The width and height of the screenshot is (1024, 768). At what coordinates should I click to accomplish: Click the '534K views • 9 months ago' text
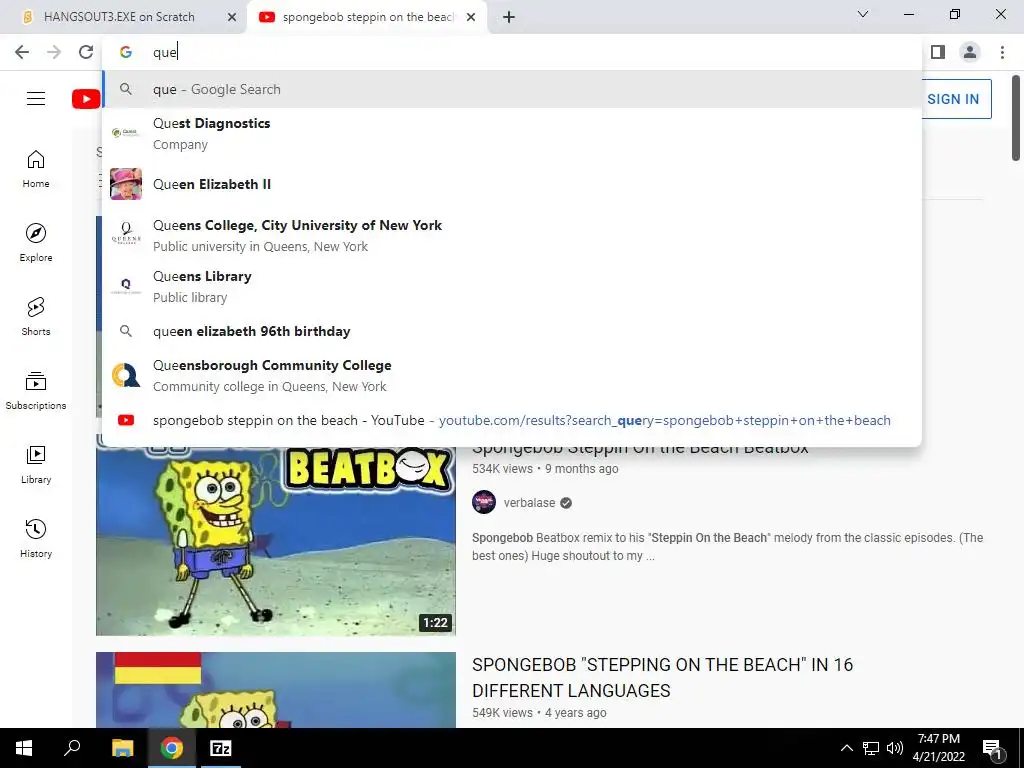tap(545, 469)
